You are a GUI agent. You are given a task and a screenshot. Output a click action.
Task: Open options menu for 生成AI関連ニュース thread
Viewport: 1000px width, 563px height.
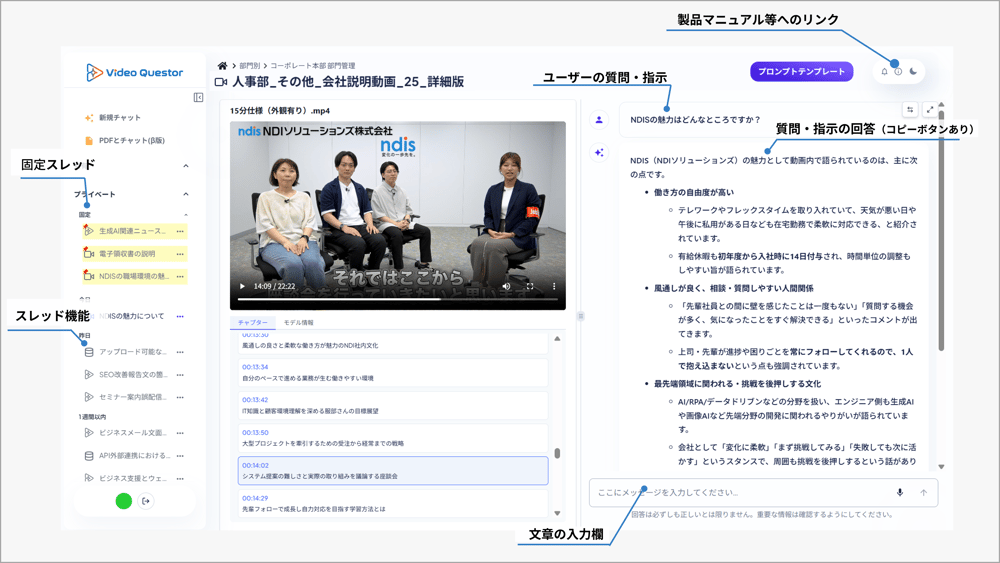(x=180, y=231)
